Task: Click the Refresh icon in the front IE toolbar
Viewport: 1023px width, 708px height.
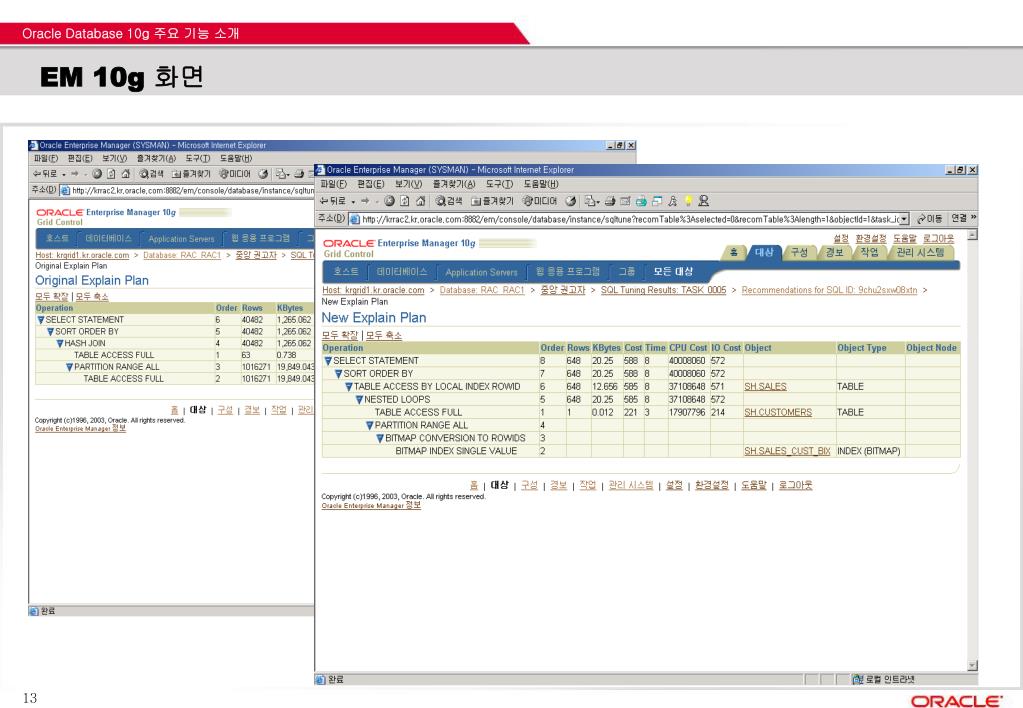Action: (x=405, y=201)
